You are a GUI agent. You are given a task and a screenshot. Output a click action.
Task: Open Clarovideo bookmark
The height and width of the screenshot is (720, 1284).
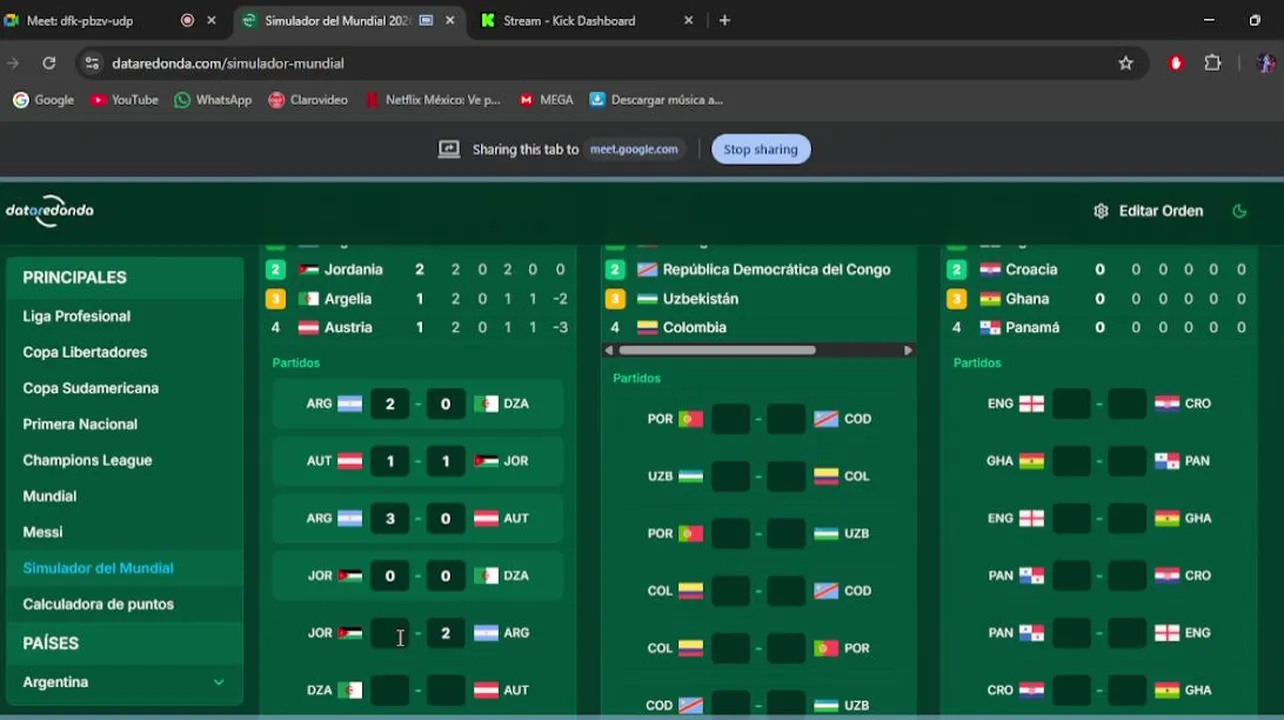click(308, 100)
